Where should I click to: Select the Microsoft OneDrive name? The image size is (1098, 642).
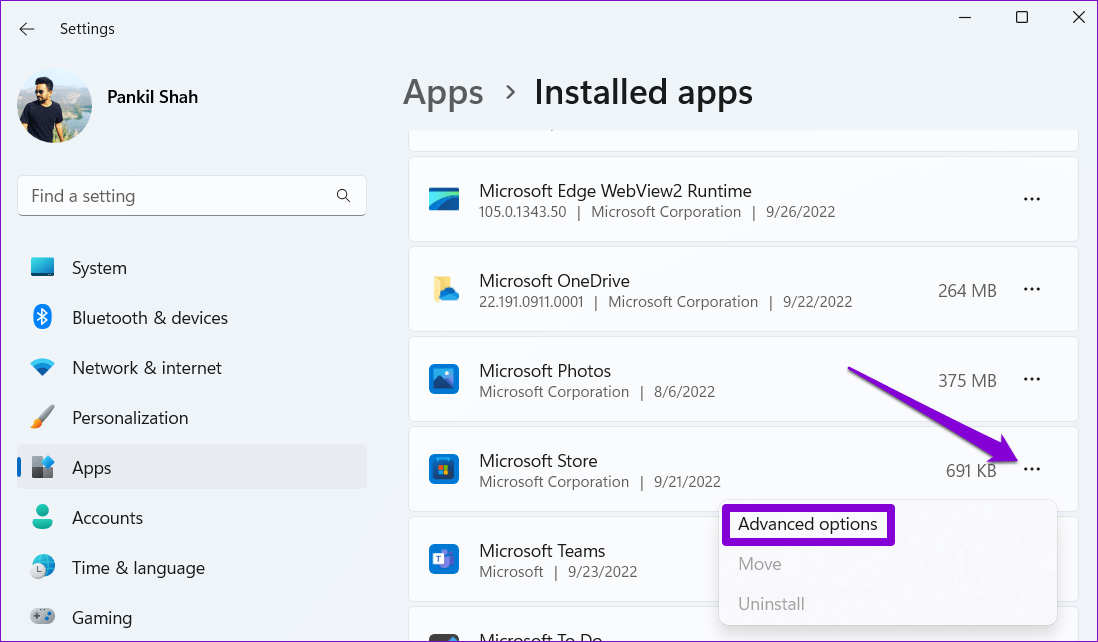pos(555,281)
